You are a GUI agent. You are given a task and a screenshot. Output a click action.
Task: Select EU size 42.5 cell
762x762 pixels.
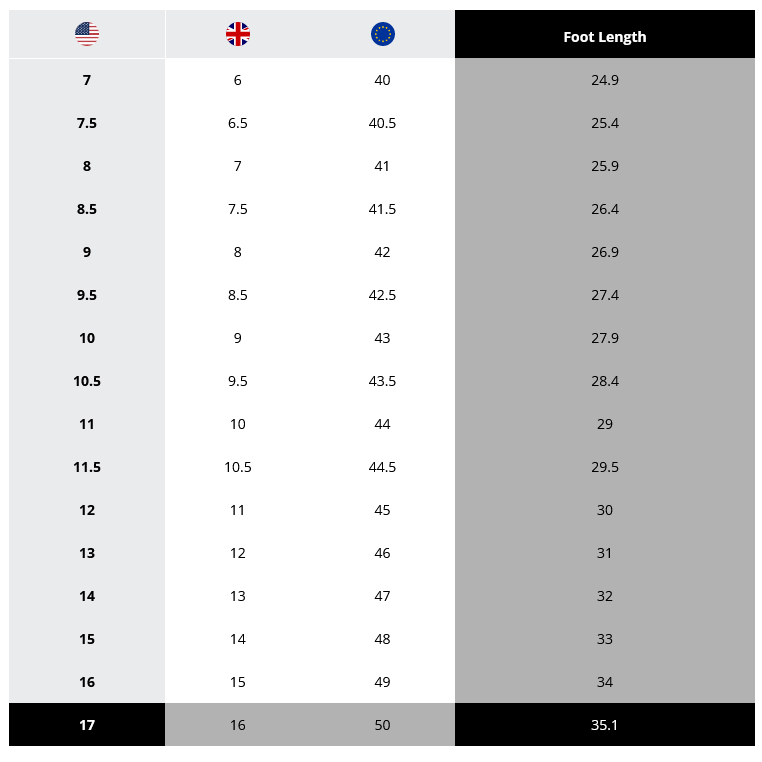point(382,295)
